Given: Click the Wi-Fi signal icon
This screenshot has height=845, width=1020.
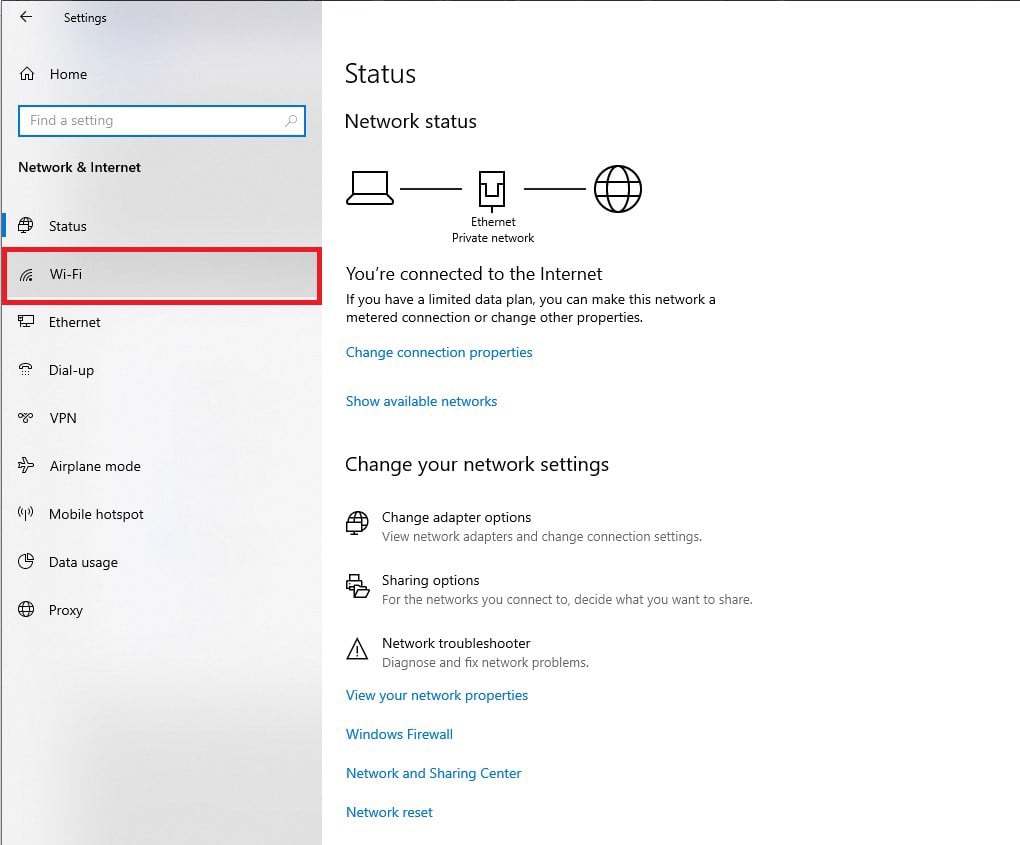Looking at the screenshot, I should pos(26,275).
